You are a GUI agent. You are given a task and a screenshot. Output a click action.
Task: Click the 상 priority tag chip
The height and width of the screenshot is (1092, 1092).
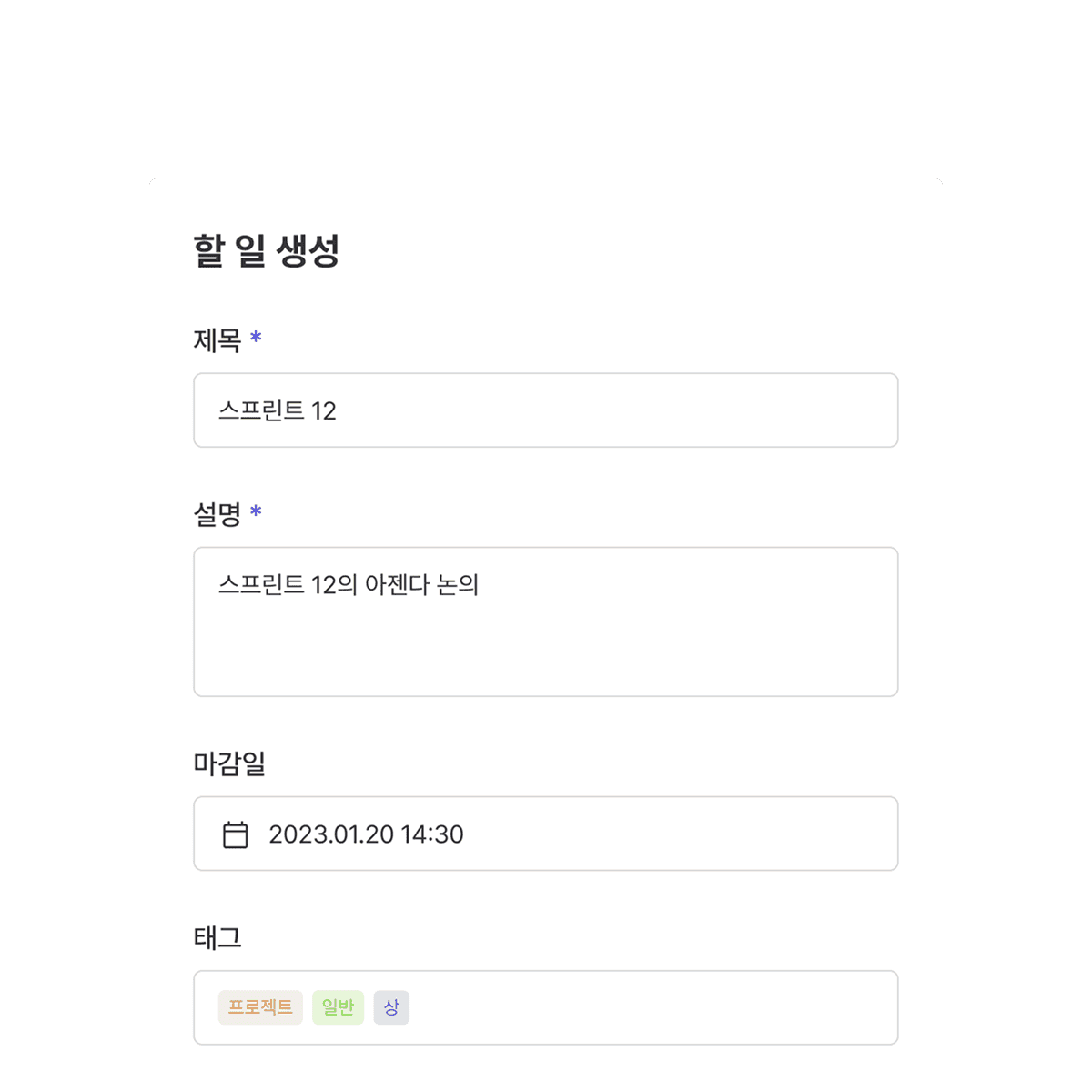[390, 1007]
